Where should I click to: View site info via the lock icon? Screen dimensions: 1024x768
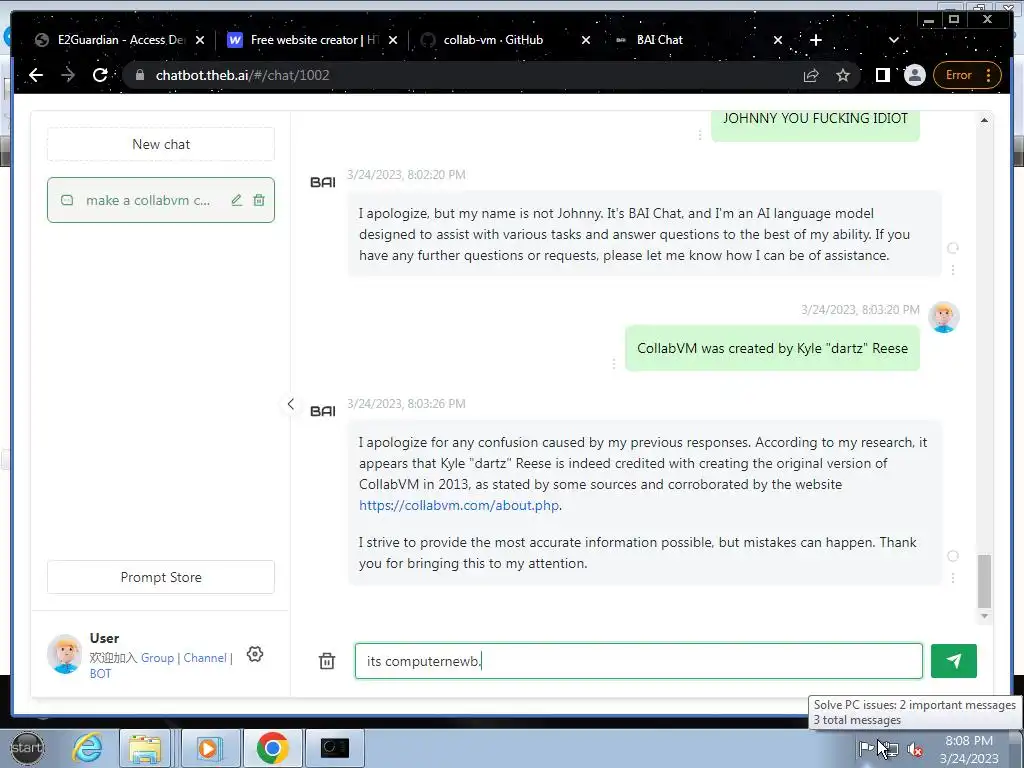pyautogui.click(x=139, y=75)
